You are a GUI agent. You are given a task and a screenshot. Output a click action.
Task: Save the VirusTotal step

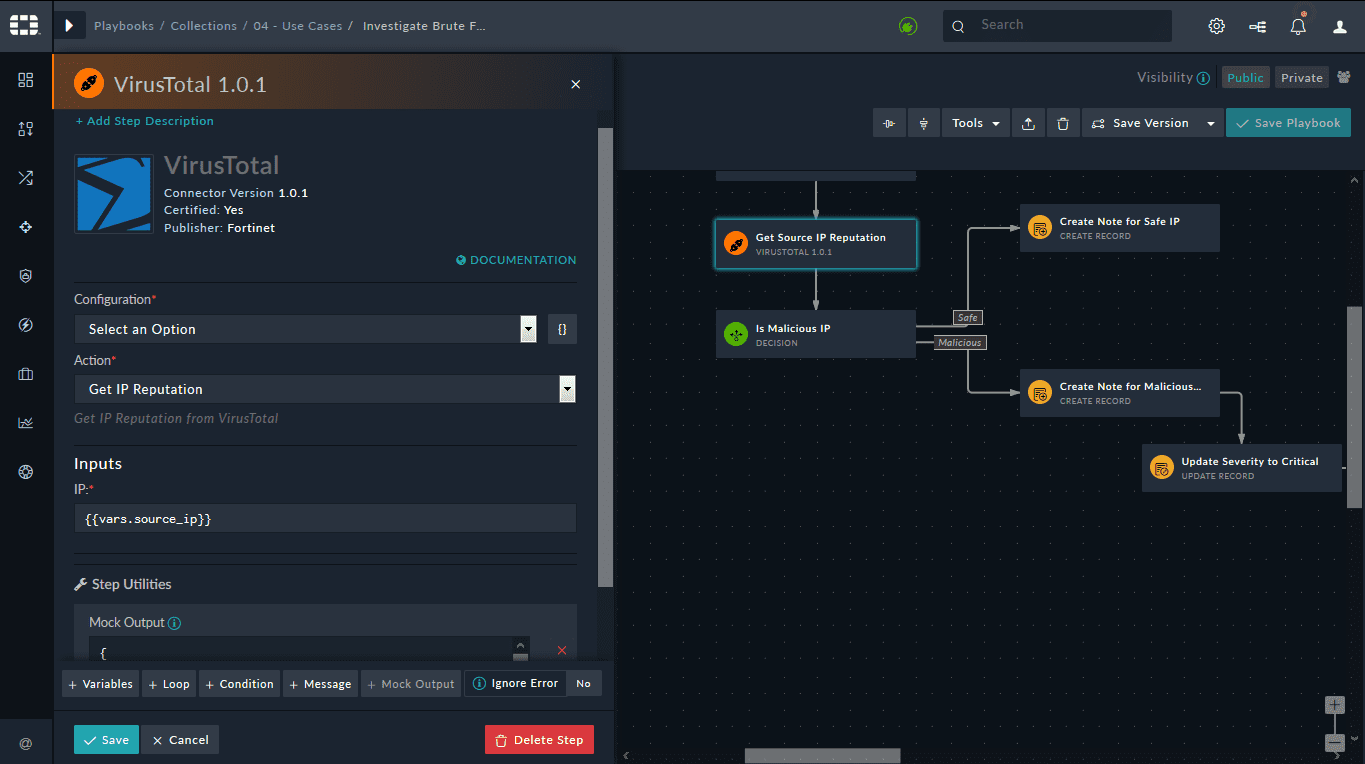(106, 740)
